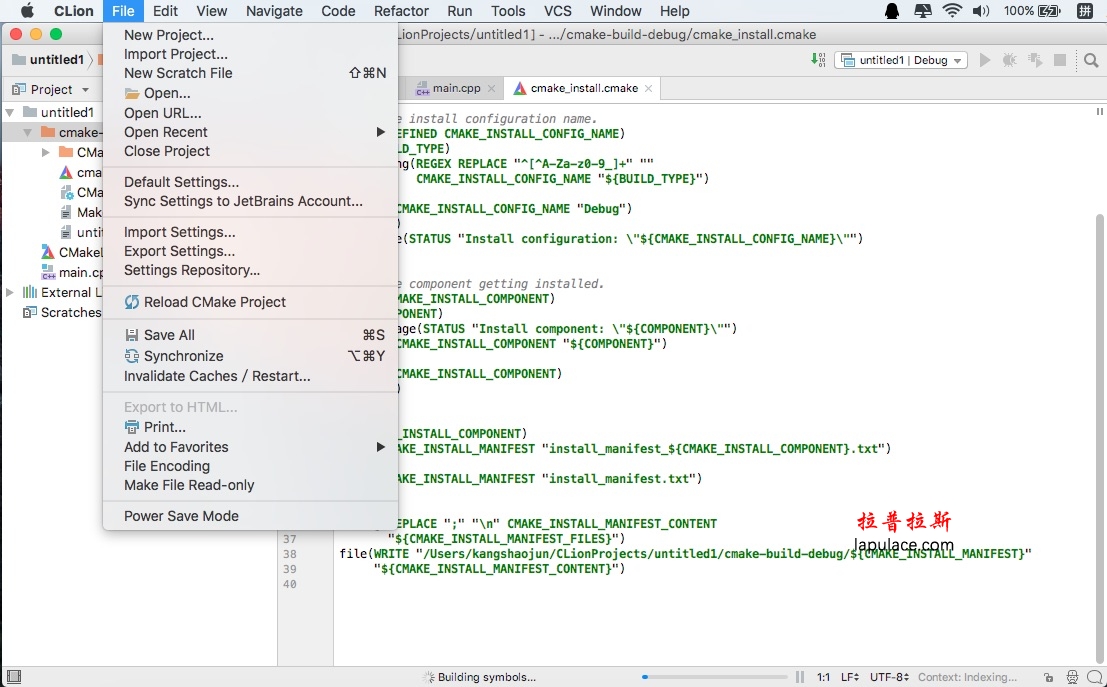Choose New Project... from File menu
Viewport: 1107px width, 687px height.
point(251,35)
